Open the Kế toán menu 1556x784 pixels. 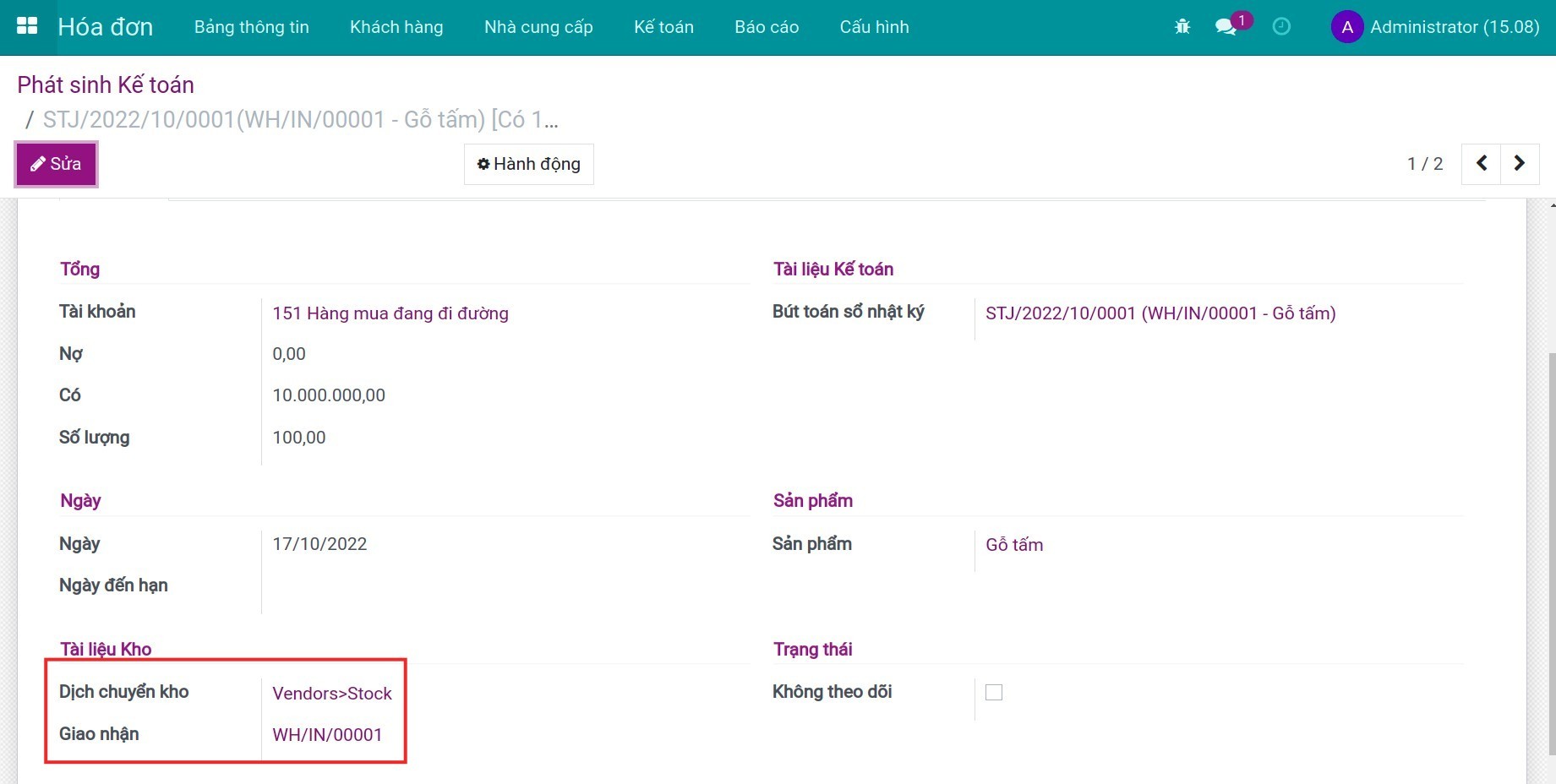[x=663, y=27]
